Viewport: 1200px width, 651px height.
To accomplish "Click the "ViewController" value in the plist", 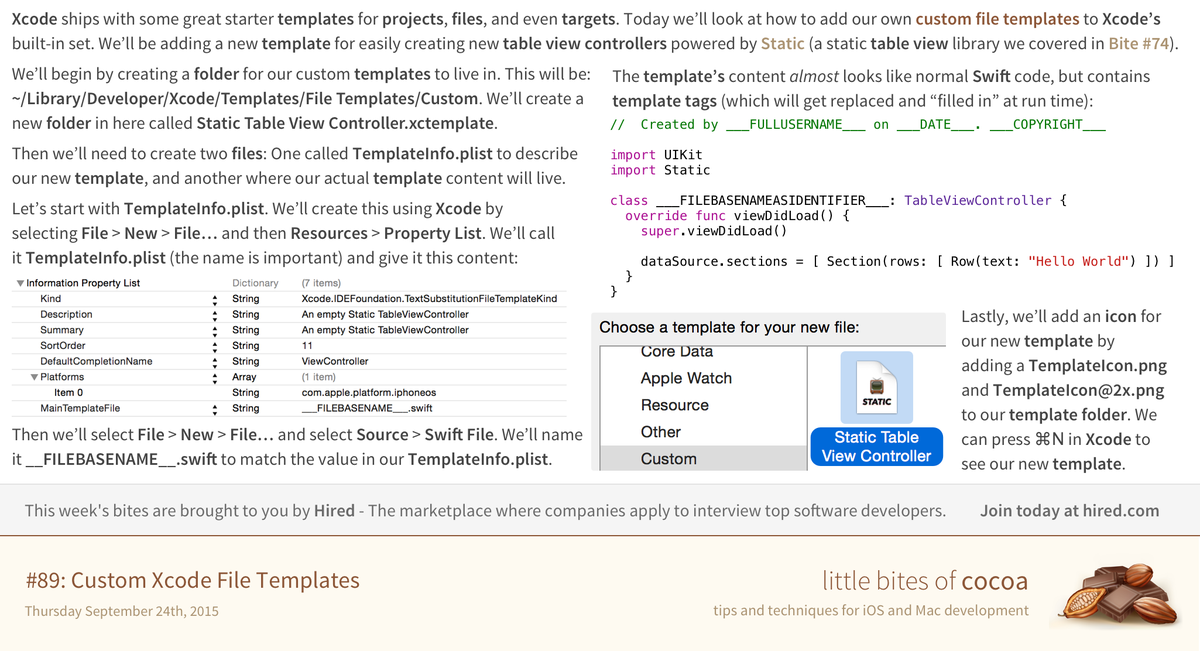I will (x=335, y=361).
